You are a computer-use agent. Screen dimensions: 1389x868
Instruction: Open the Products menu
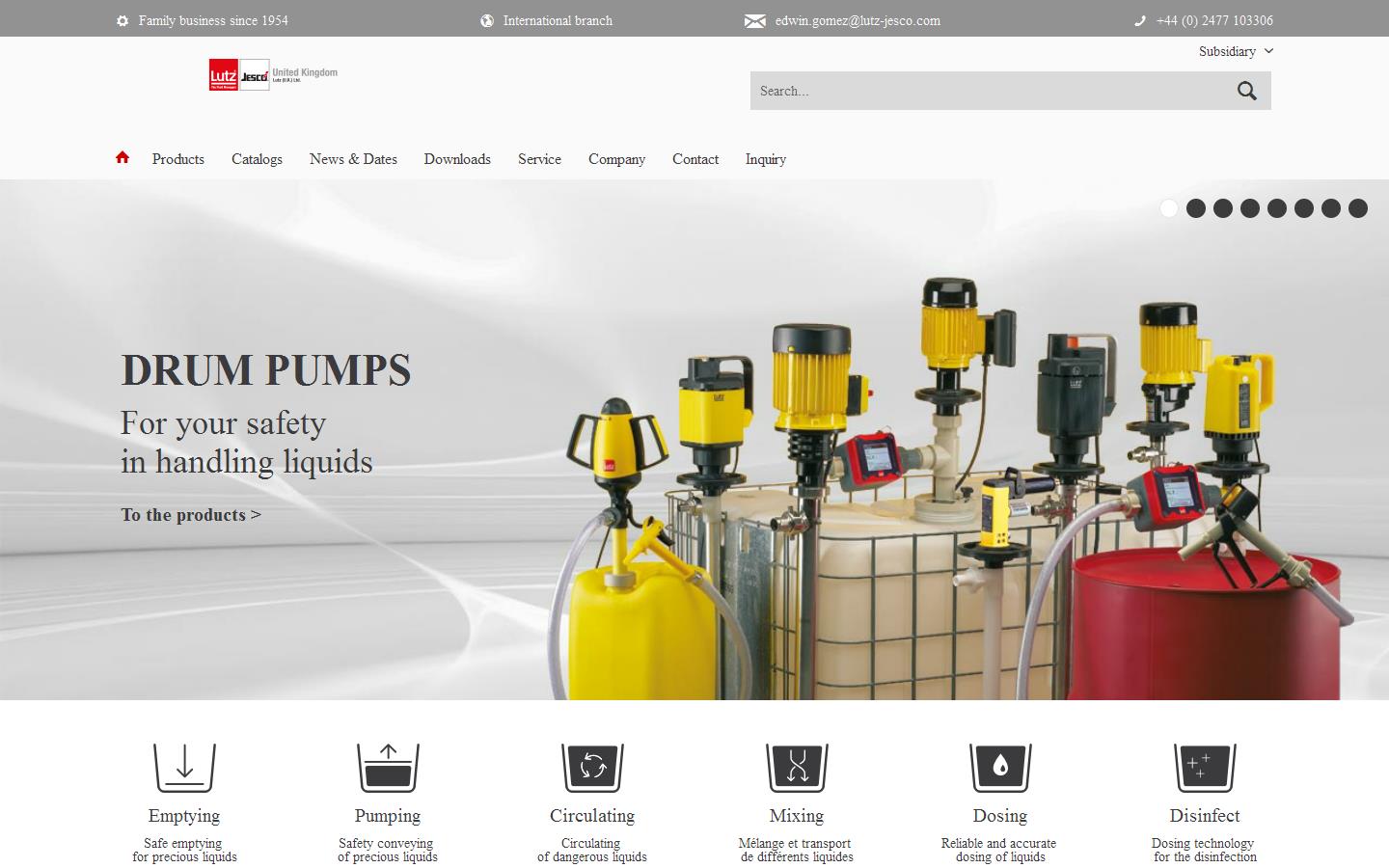[x=177, y=158]
